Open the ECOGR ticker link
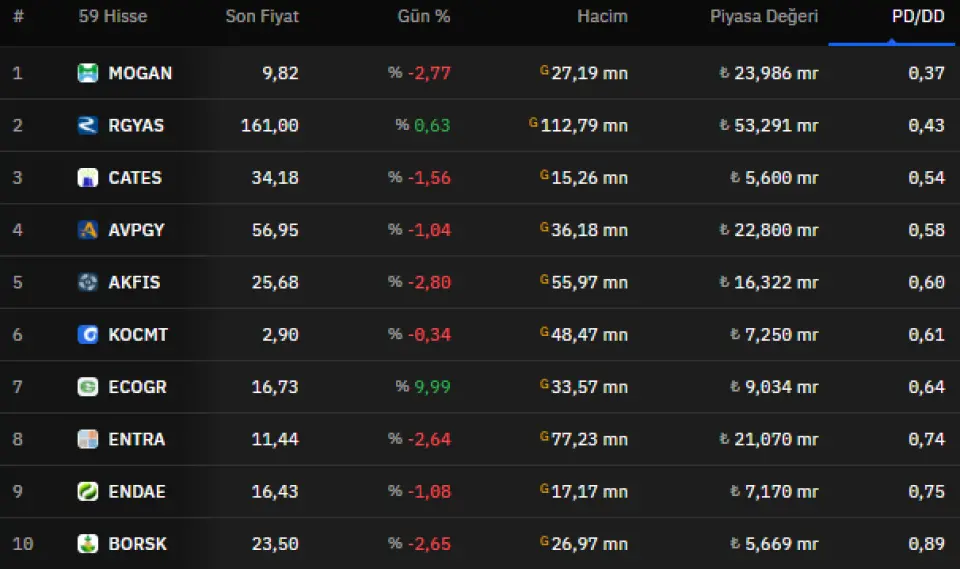Image resolution: width=960 pixels, height=569 pixels. (x=138, y=387)
